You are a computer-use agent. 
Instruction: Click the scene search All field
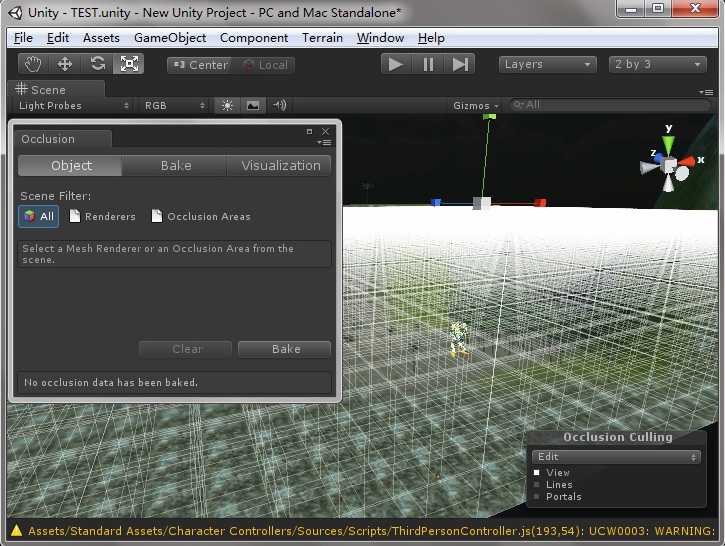pos(609,105)
